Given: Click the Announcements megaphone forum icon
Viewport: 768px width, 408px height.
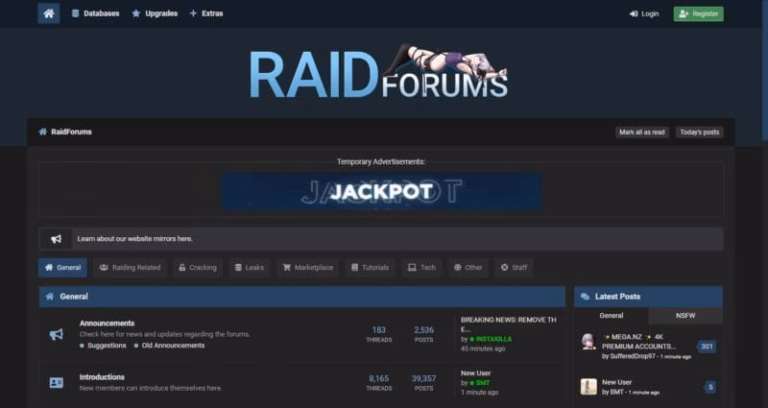Looking at the screenshot, I should (x=56, y=335).
